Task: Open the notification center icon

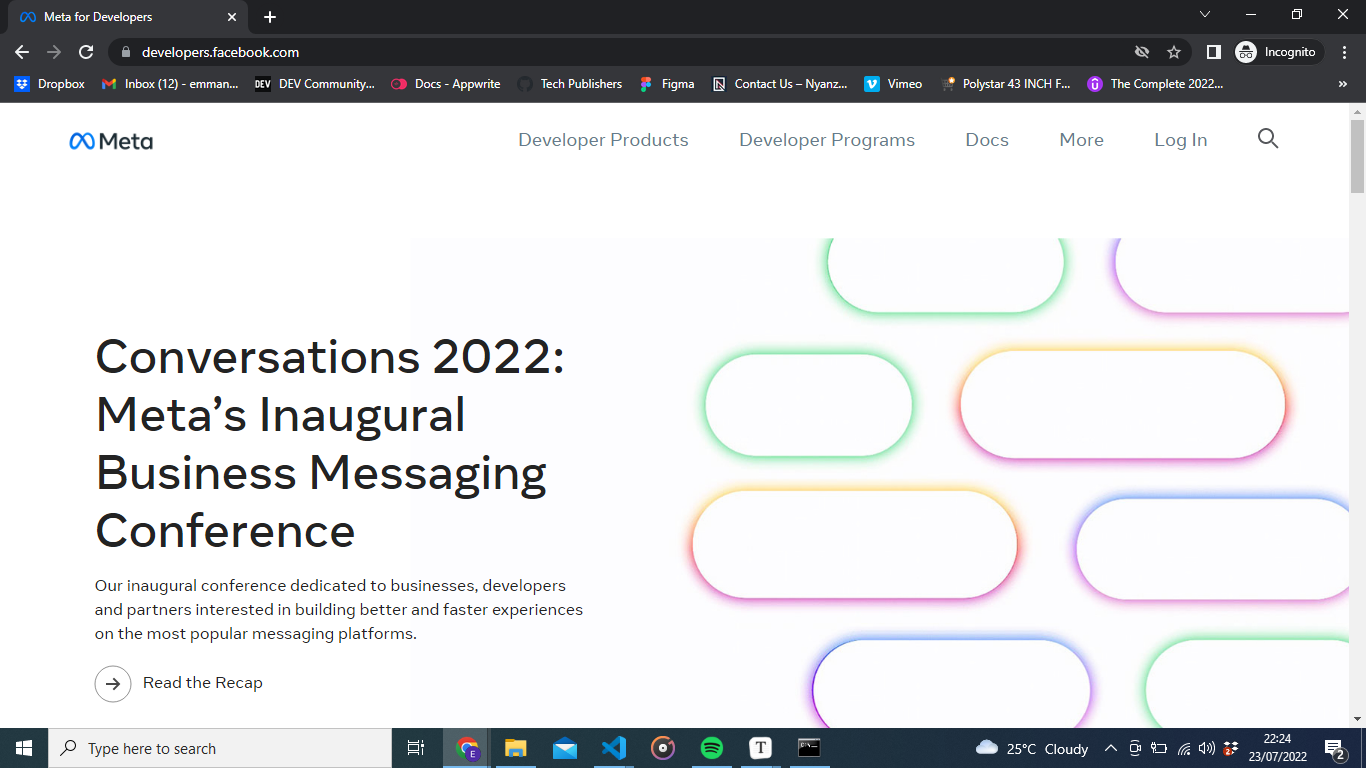Action: 1335,748
